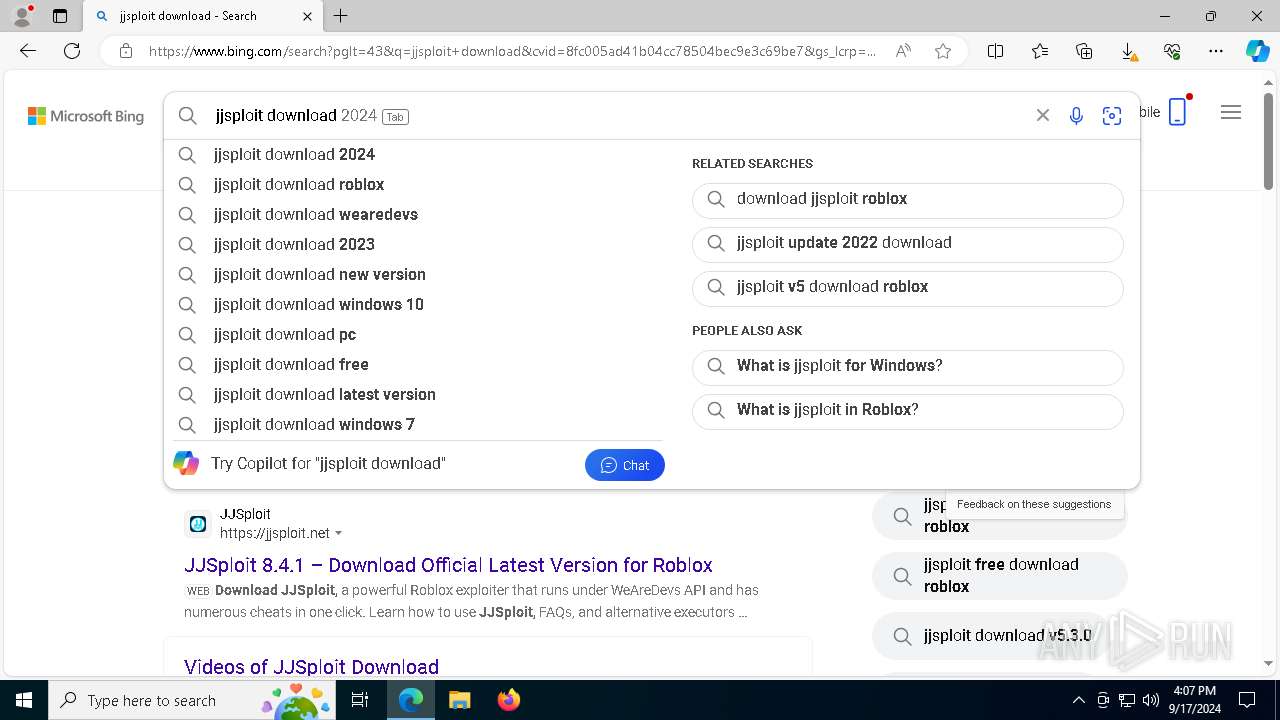Screen dimensions: 1280x720
Task: Open Bing mobile phone icon
Action: tap(1178, 111)
